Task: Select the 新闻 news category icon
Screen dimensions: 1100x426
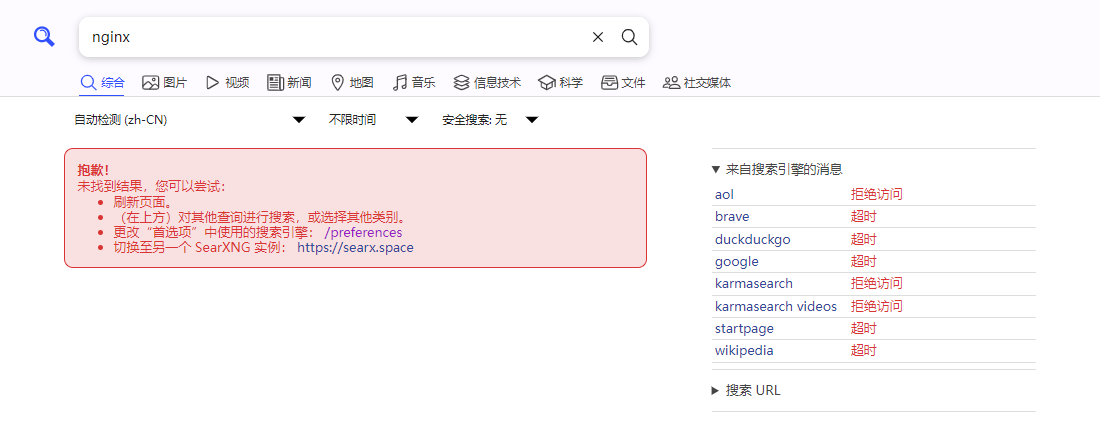Action: click(276, 83)
